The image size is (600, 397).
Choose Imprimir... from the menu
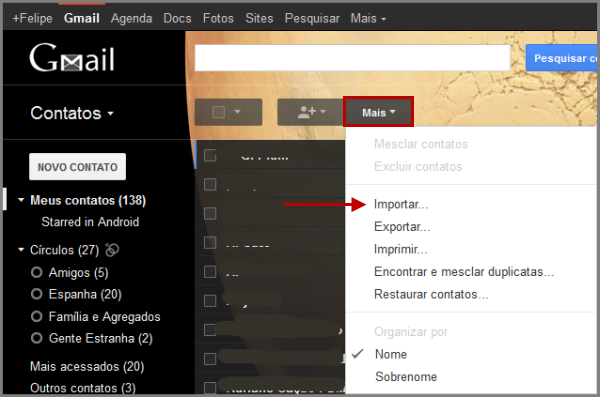pyautogui.click(x=400, y=249)
